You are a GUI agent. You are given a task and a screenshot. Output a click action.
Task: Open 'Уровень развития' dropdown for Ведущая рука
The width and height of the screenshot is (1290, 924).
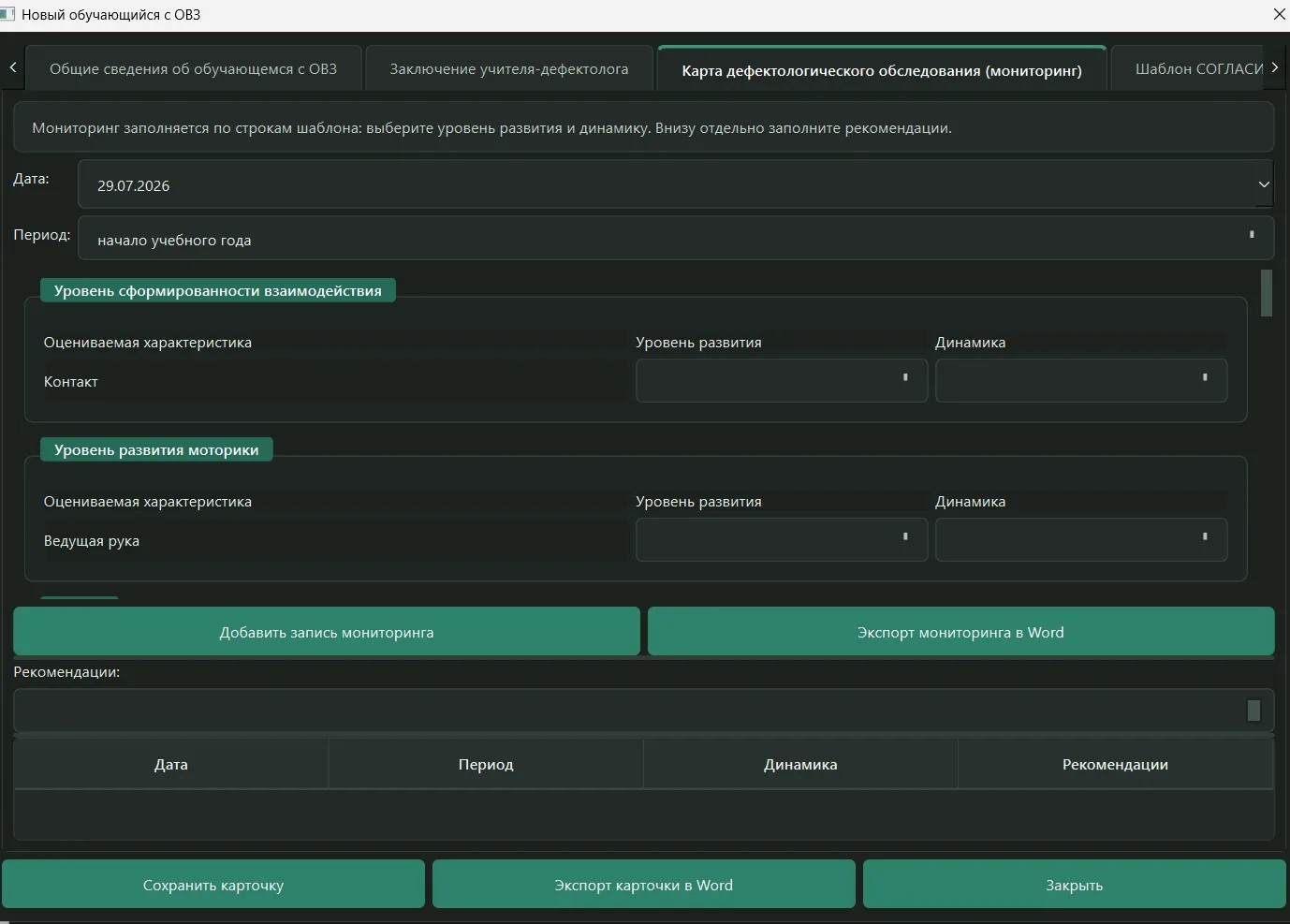coord(782,539)
